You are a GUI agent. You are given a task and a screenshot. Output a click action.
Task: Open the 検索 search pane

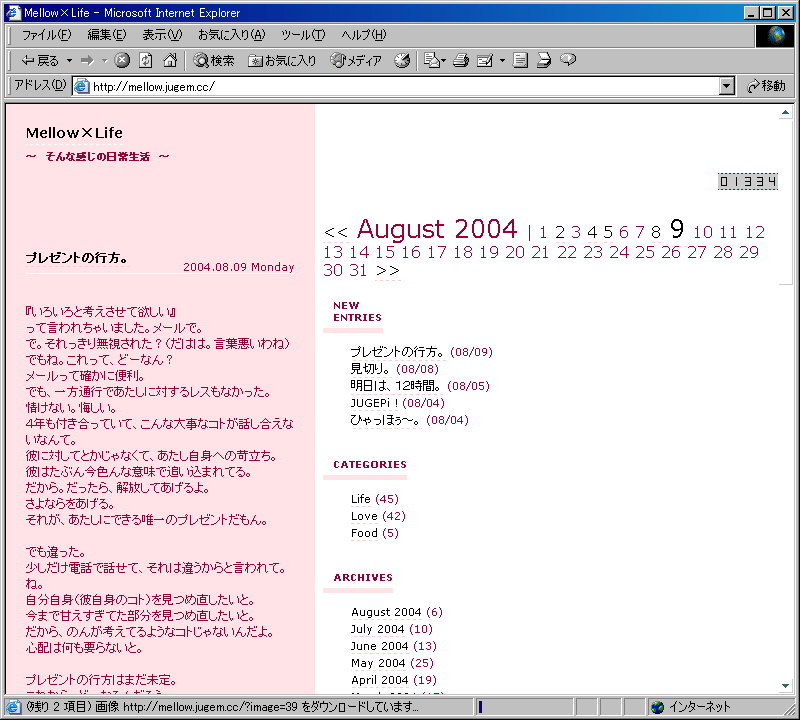(214, 61)
